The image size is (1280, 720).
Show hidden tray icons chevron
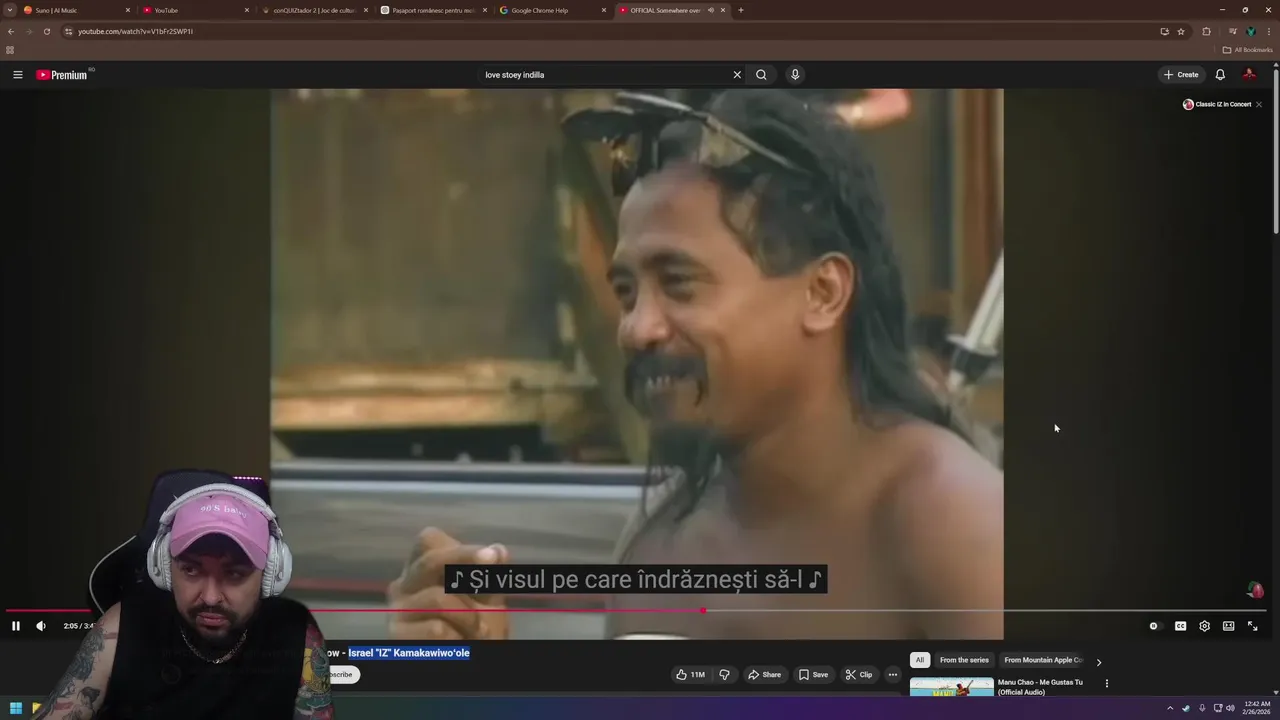pos(1170,708)
